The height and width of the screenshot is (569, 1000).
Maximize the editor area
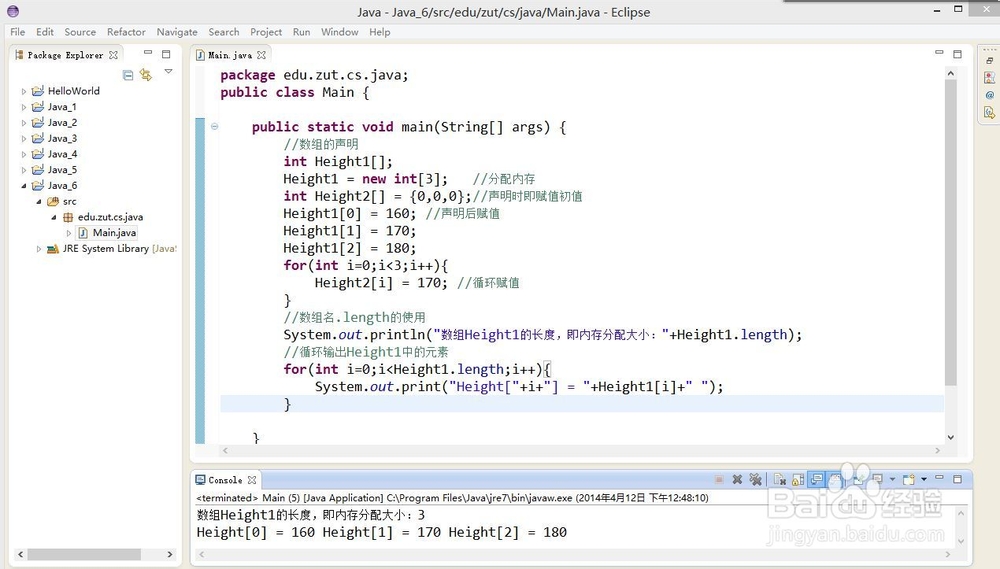pyautogui.click(x=957, y=54)
